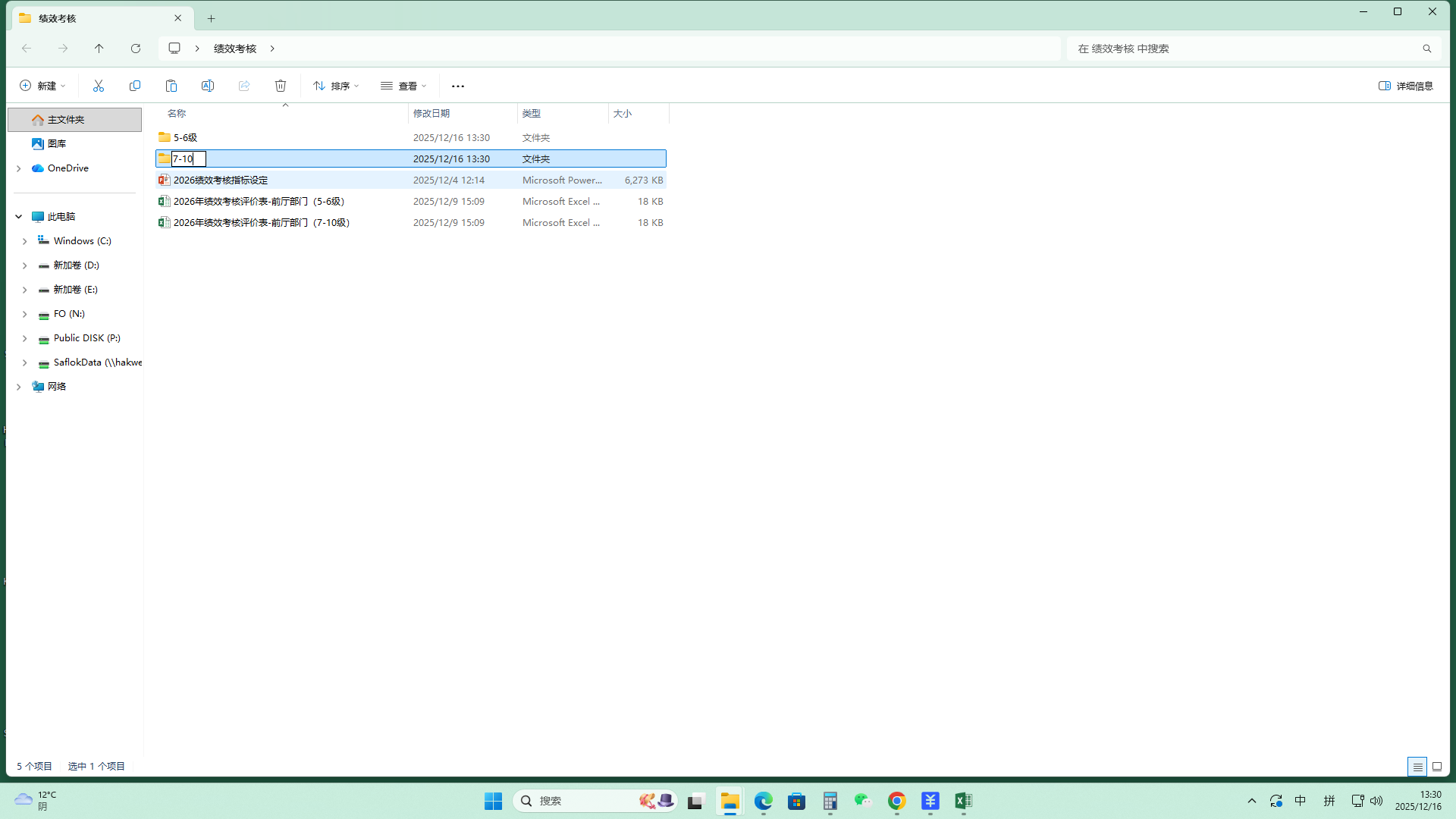
Task: Click the Delete trash can icon
Action: 281,86
